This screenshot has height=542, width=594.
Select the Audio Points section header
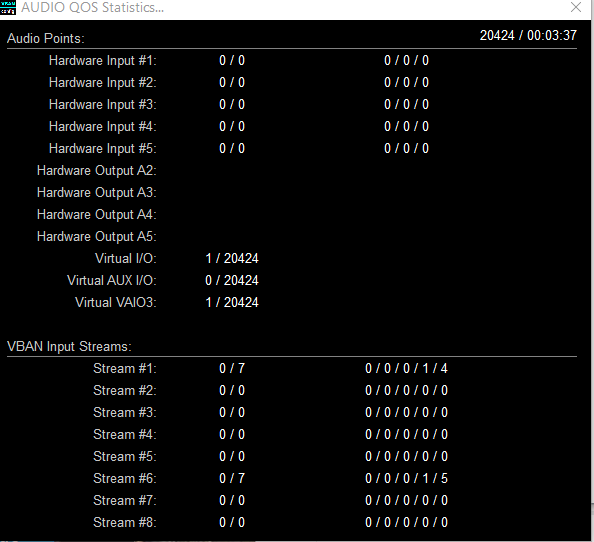45,39
